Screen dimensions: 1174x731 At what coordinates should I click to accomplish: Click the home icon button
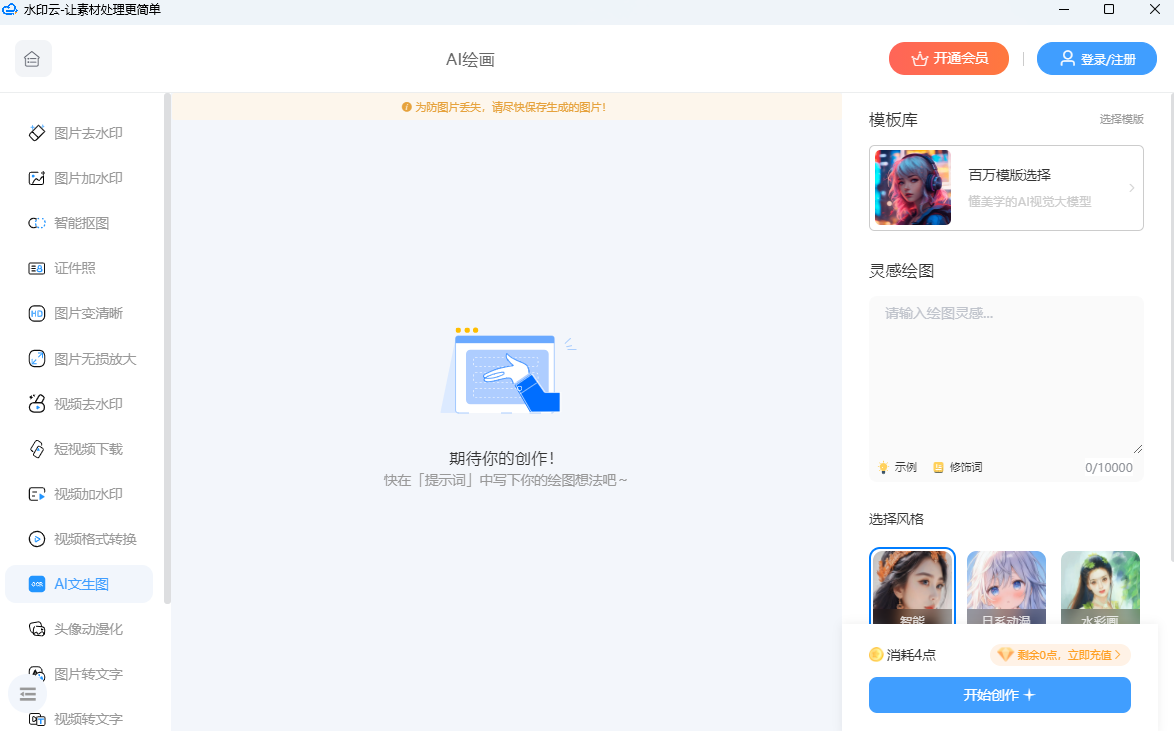(x=33, y=59)
